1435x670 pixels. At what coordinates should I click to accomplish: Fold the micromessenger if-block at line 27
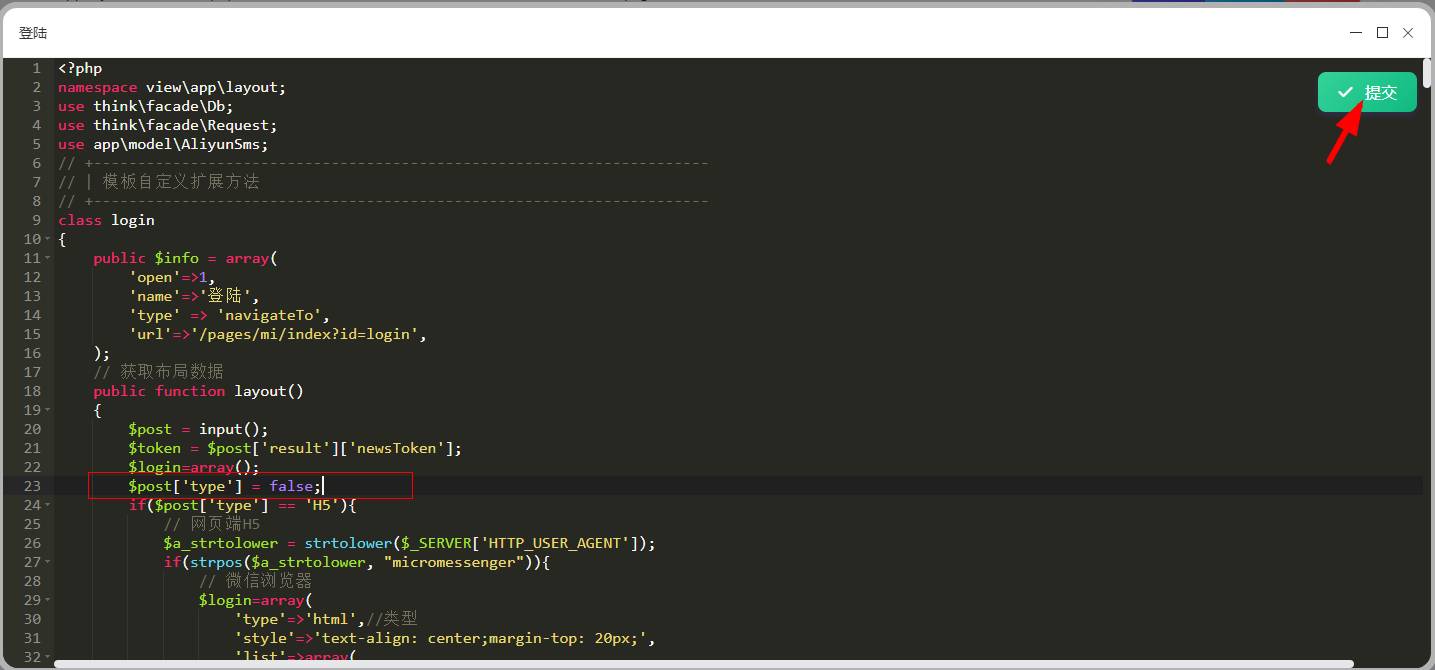pyautogui.click(x=48, y=562)
